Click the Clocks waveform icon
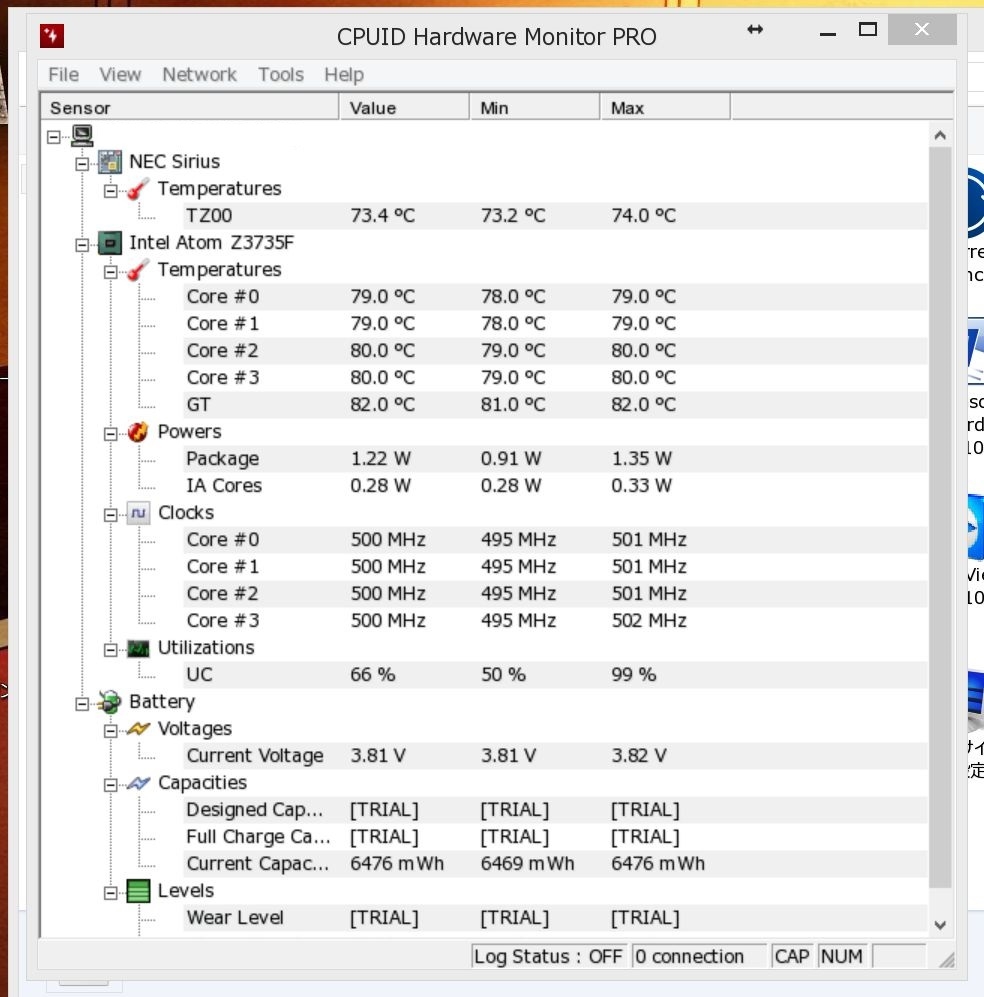The height and width of the screenshot is (997, 984). coord(138,513)
